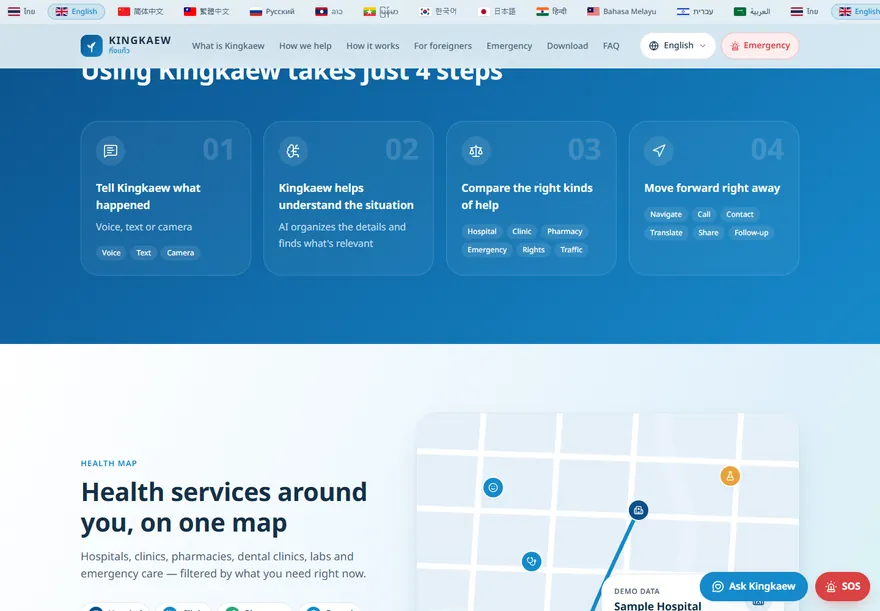The image size is (880, 611).
Task: Click the Kingkaew logo icon
Action: tap(91, 46)
